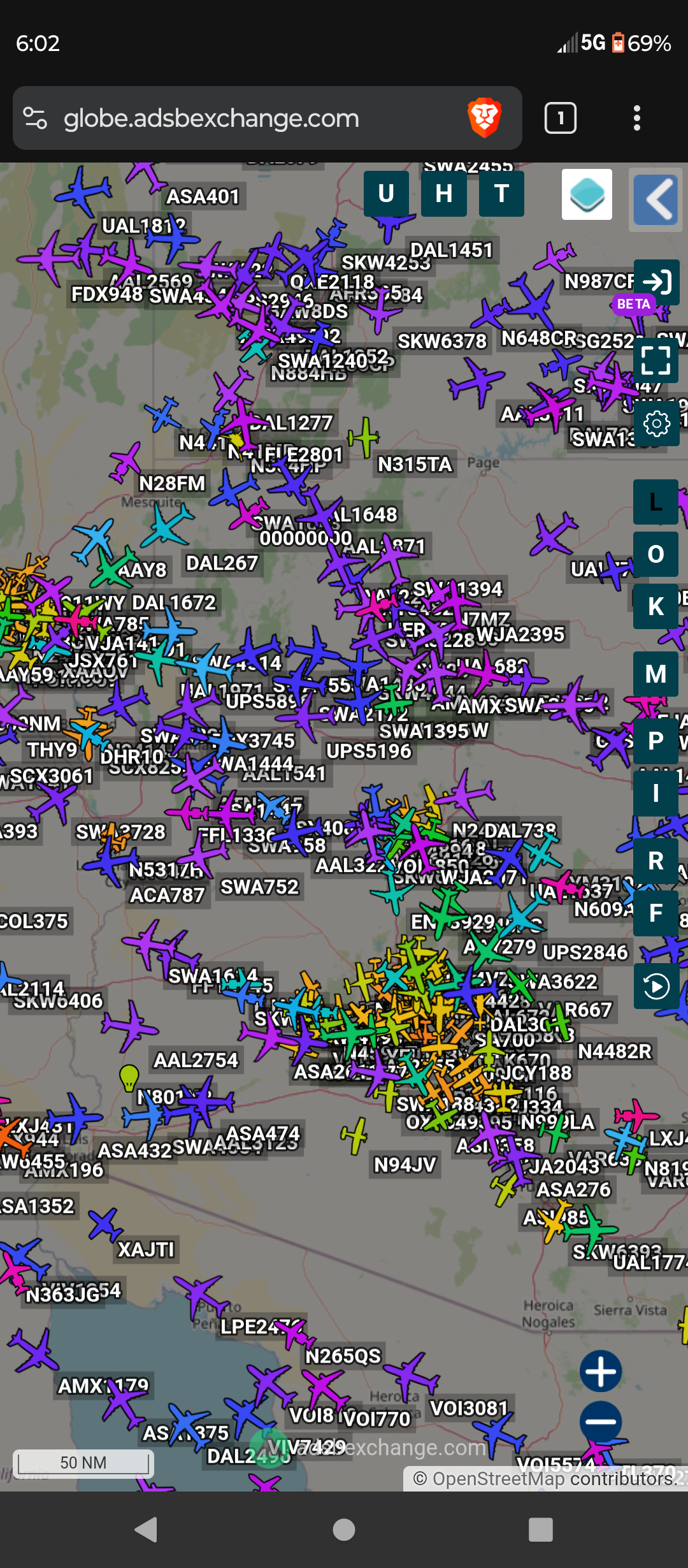Click the yellow-green plane left of N94JV
Viewport: 688px width, 1568px height.
coord(354,1135)
